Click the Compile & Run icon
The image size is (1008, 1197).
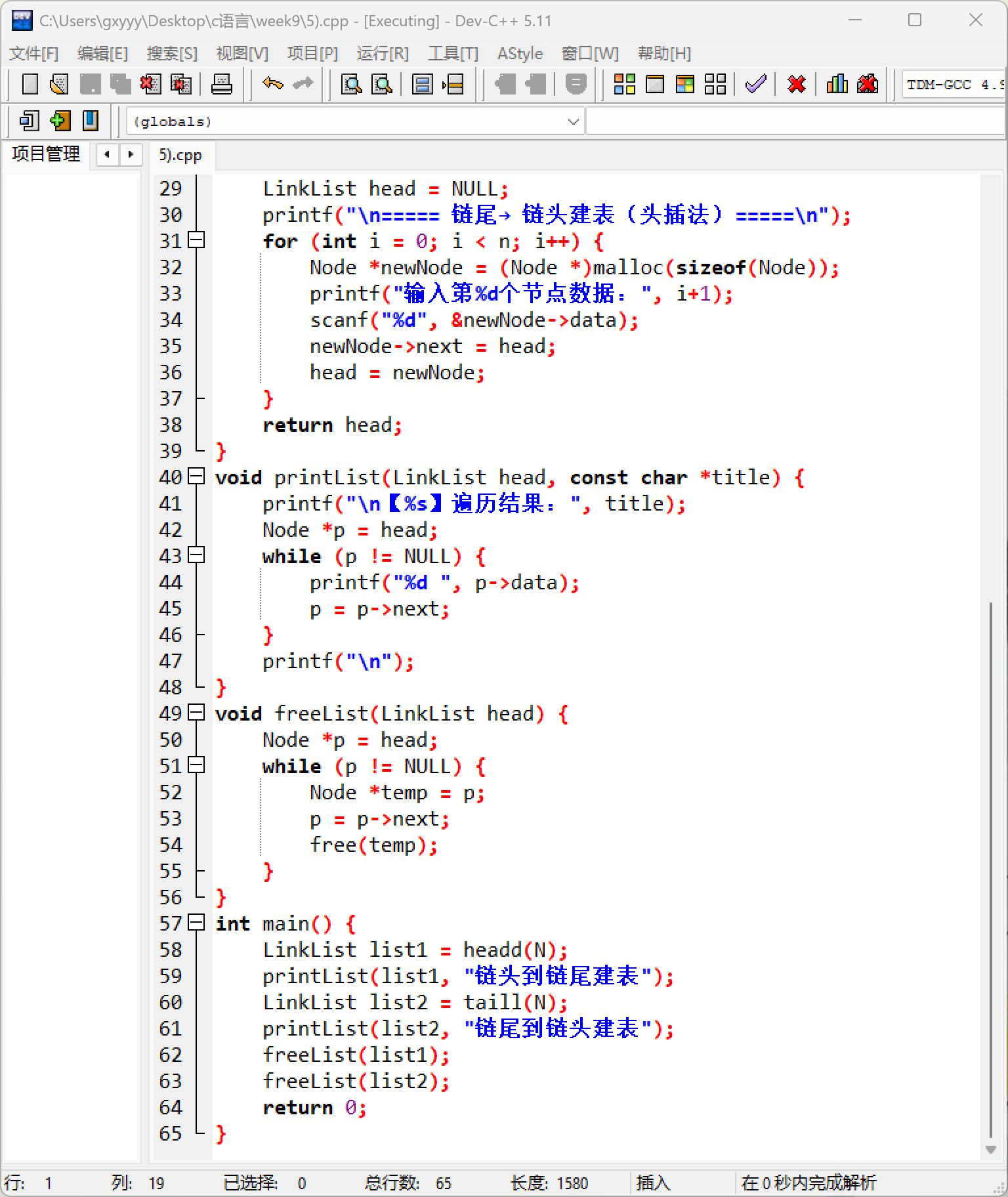coord(685,84)
